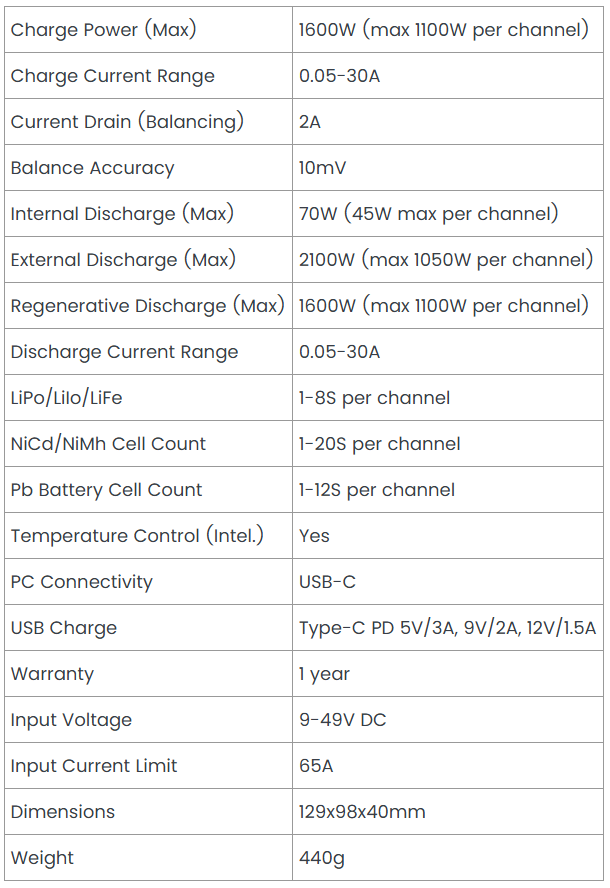Click the 2100W external discharge value

447,260
